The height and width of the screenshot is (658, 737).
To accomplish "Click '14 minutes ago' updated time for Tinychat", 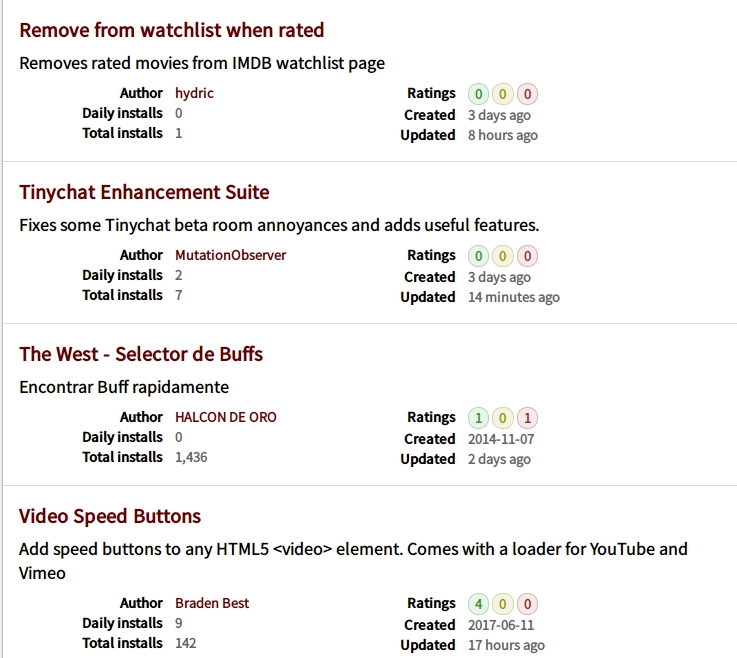I will pos(513,297).
